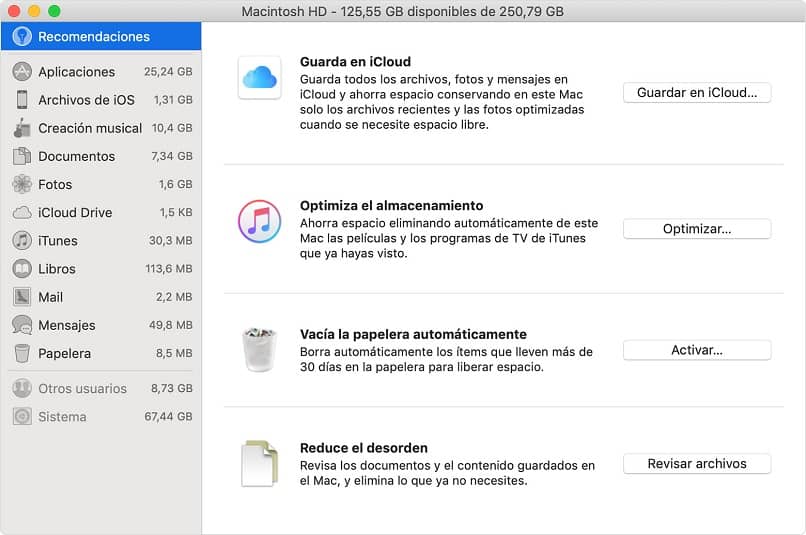
Task: Select the Mensajes label in sidebar
Action: coord(67,325)
